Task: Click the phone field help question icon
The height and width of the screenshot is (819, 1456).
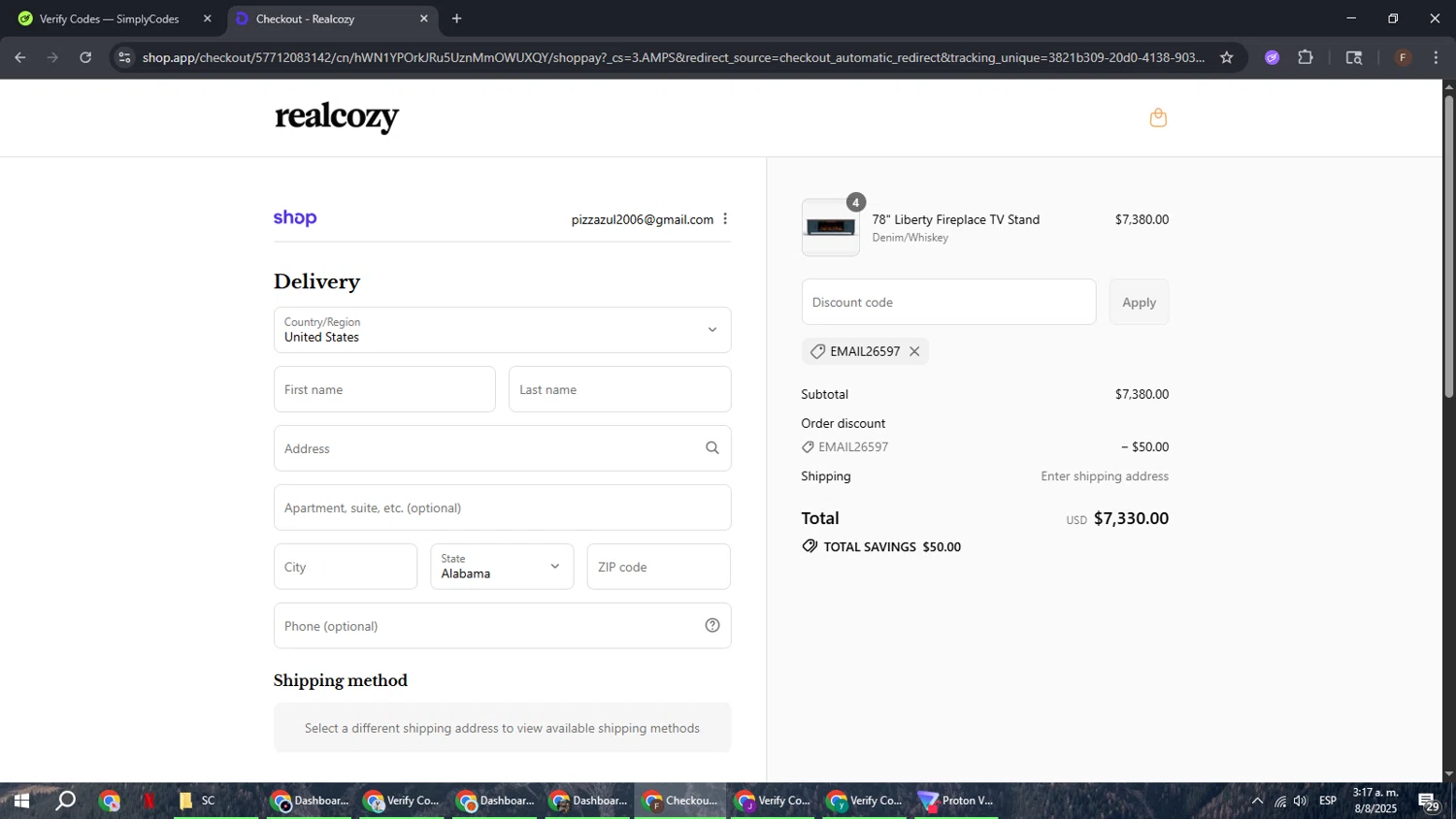Action: pyautogui.click(x=712, y=626)
